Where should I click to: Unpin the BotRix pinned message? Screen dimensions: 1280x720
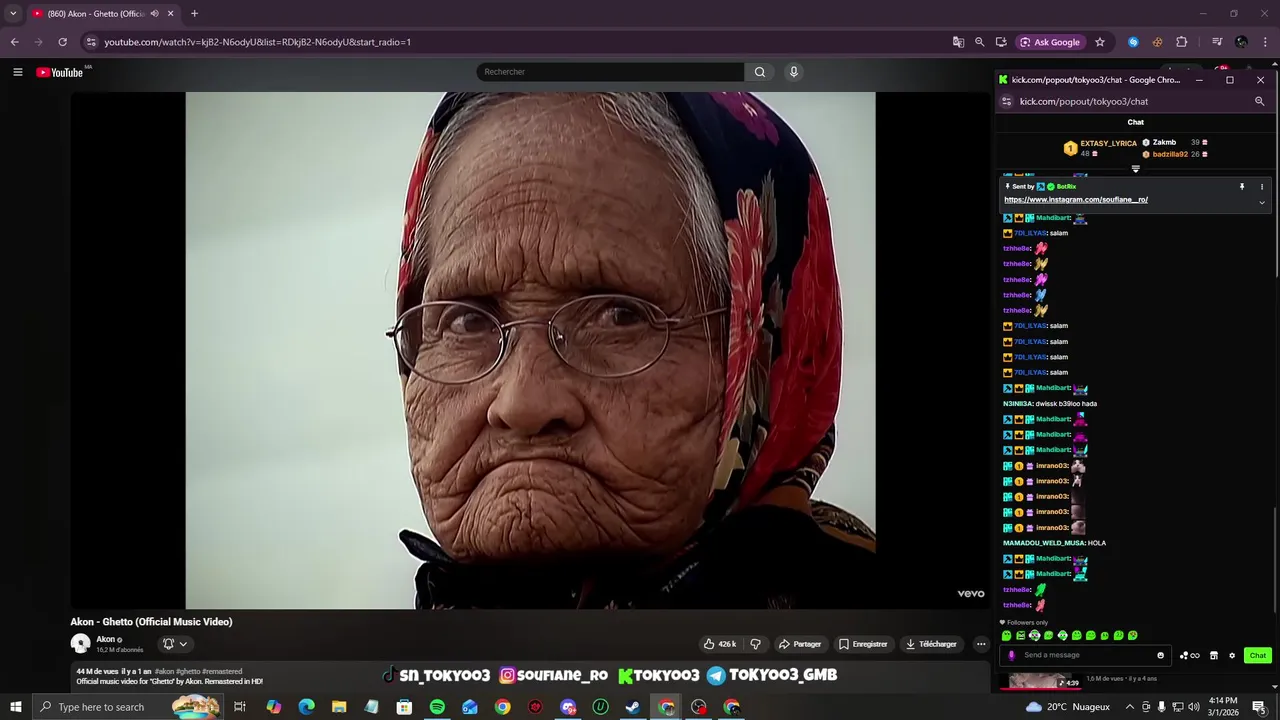point(1242,186)
